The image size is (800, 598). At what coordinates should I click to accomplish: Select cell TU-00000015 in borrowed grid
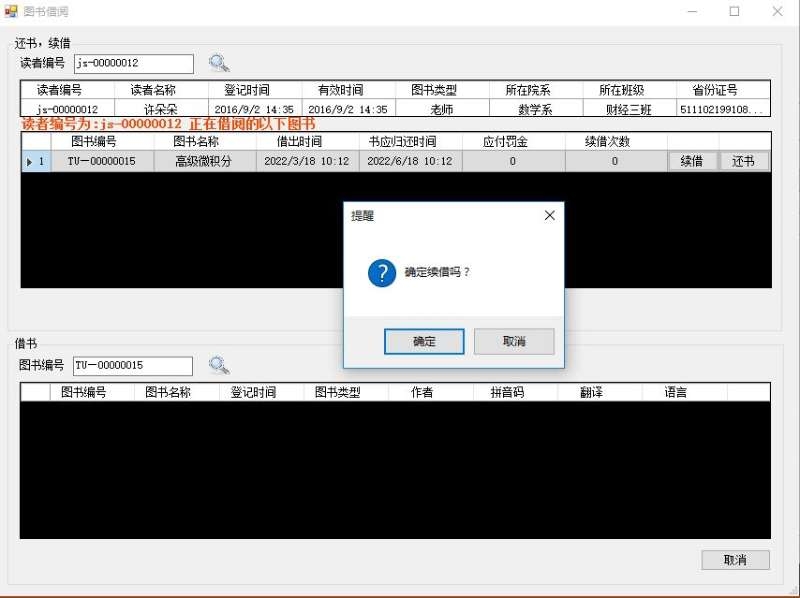tap(102, 162)
